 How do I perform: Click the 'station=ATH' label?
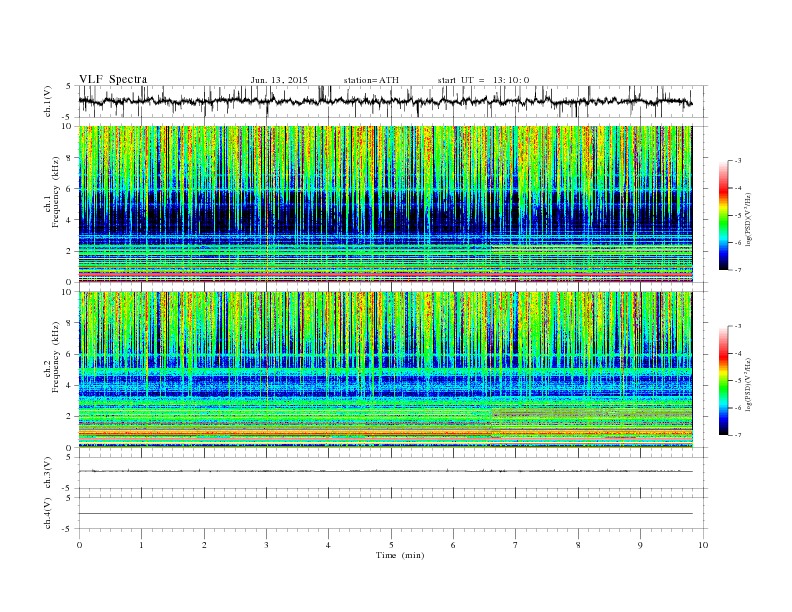371,80
